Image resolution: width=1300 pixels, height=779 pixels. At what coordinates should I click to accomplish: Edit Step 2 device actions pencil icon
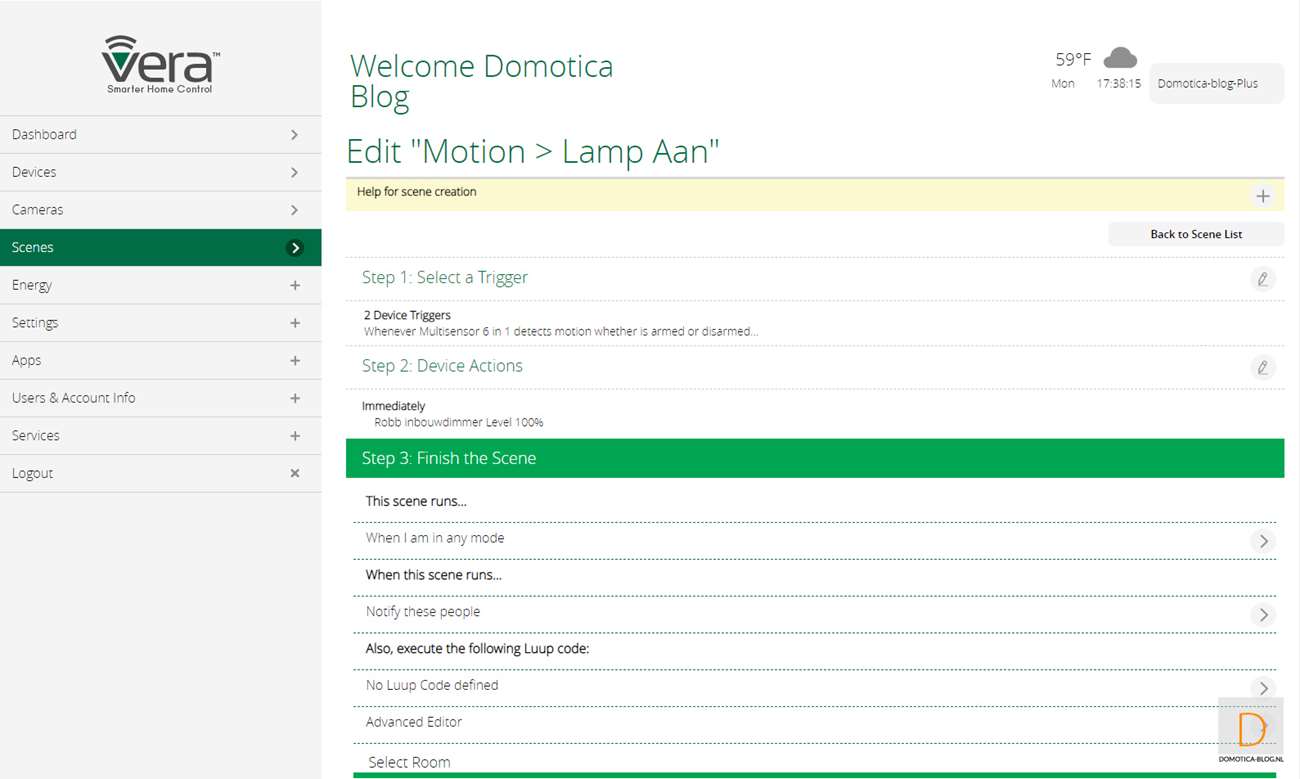[1262, 367]
